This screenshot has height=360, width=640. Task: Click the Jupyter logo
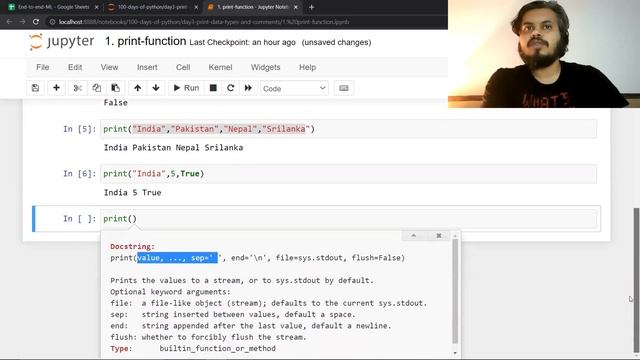coord(62,42)
